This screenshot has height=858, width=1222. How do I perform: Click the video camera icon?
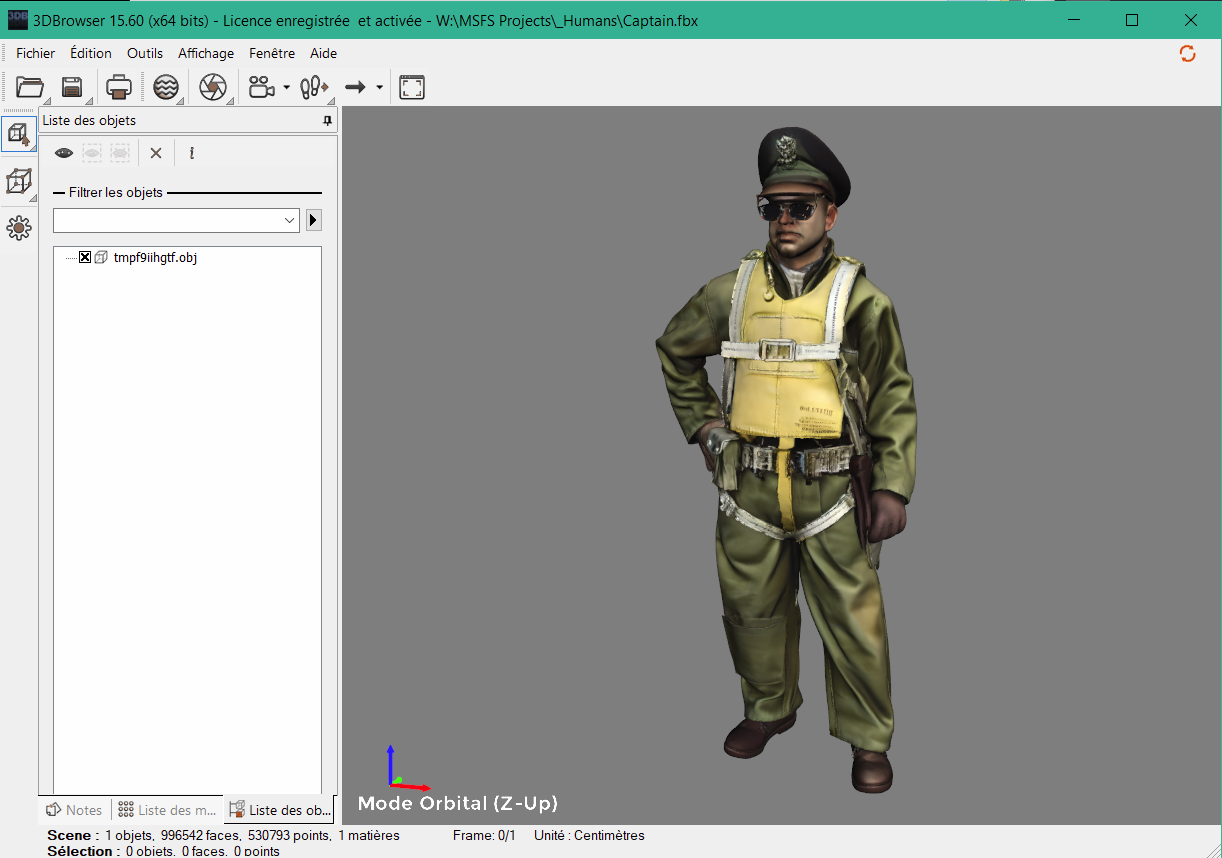pos(262,87)
